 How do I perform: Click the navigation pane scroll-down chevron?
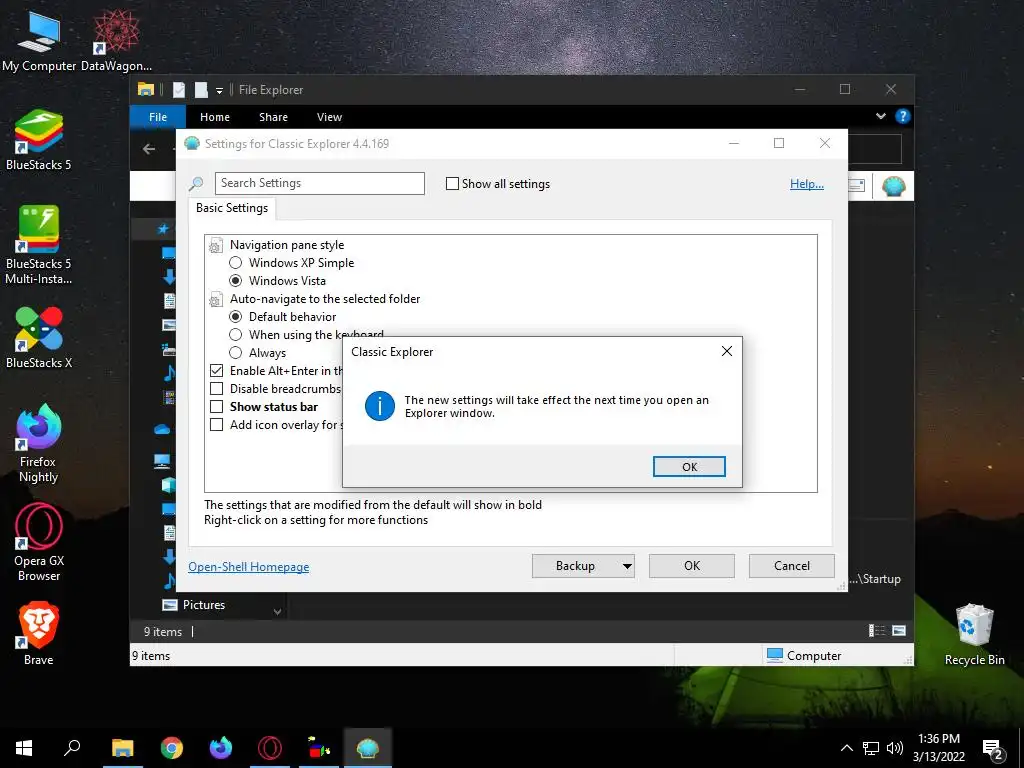[278, 612]
